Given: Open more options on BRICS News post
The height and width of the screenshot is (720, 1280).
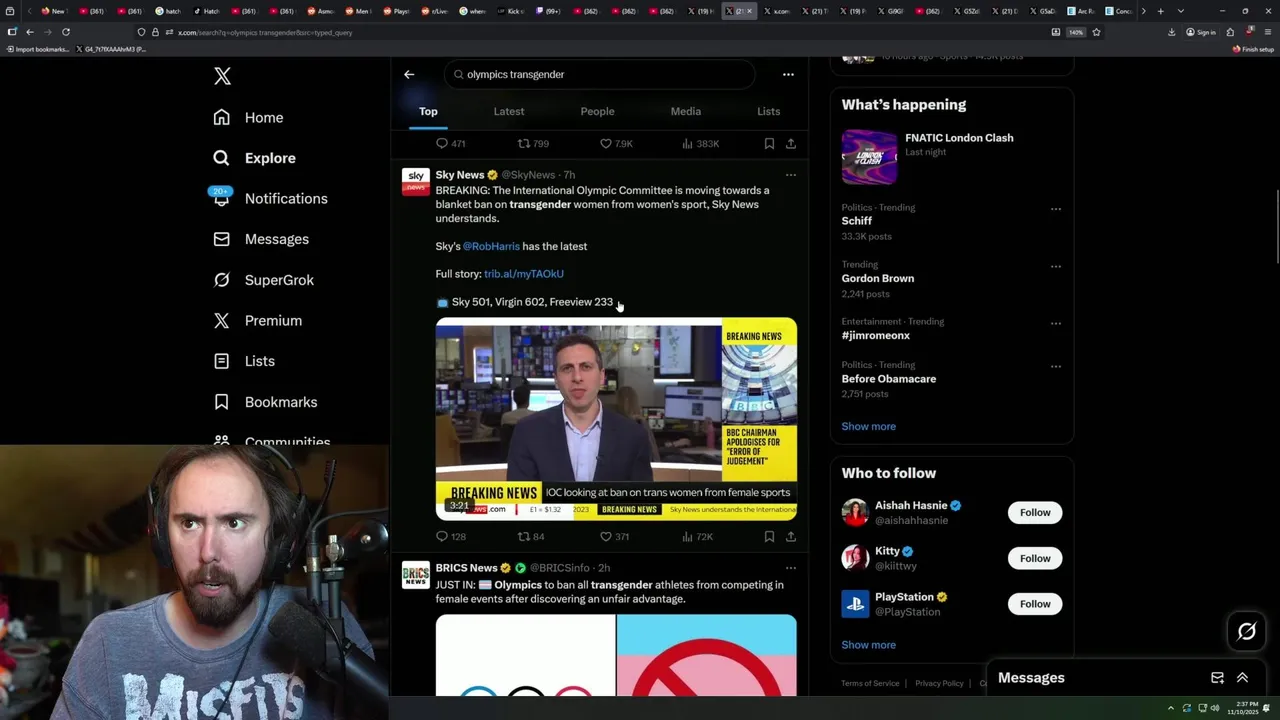Looking at the screenshot, I should point(790,568).
